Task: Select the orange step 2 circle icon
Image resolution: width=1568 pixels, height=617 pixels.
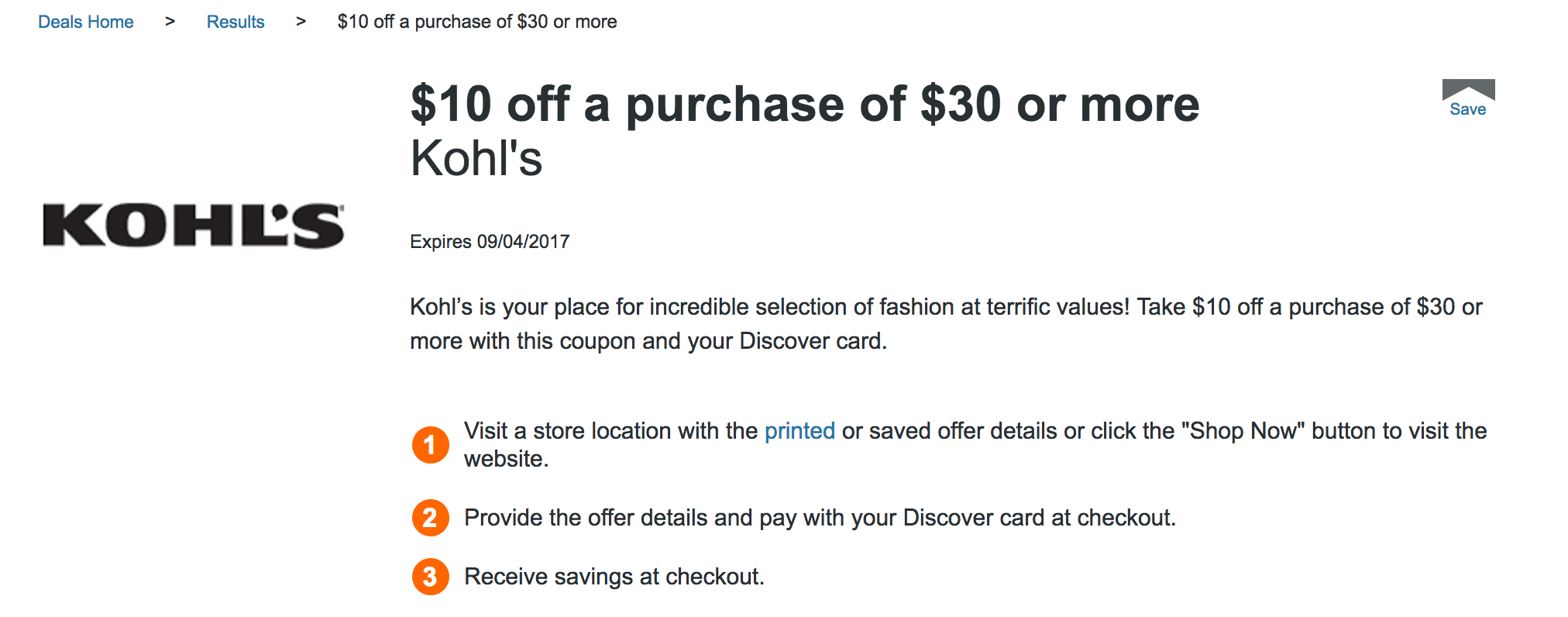Action: 430,518
